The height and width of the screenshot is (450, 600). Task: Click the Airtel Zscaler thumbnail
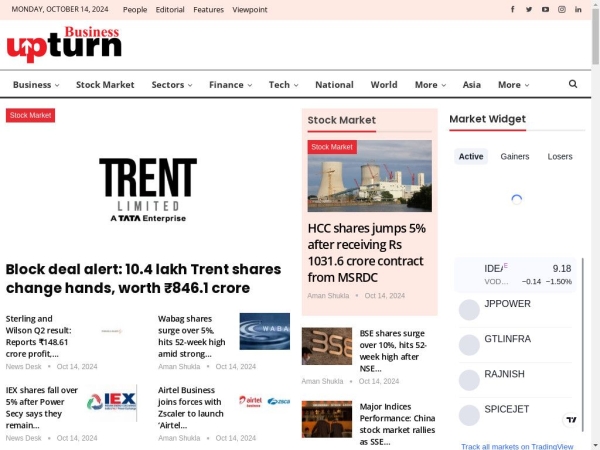click(x=264, y=401)
